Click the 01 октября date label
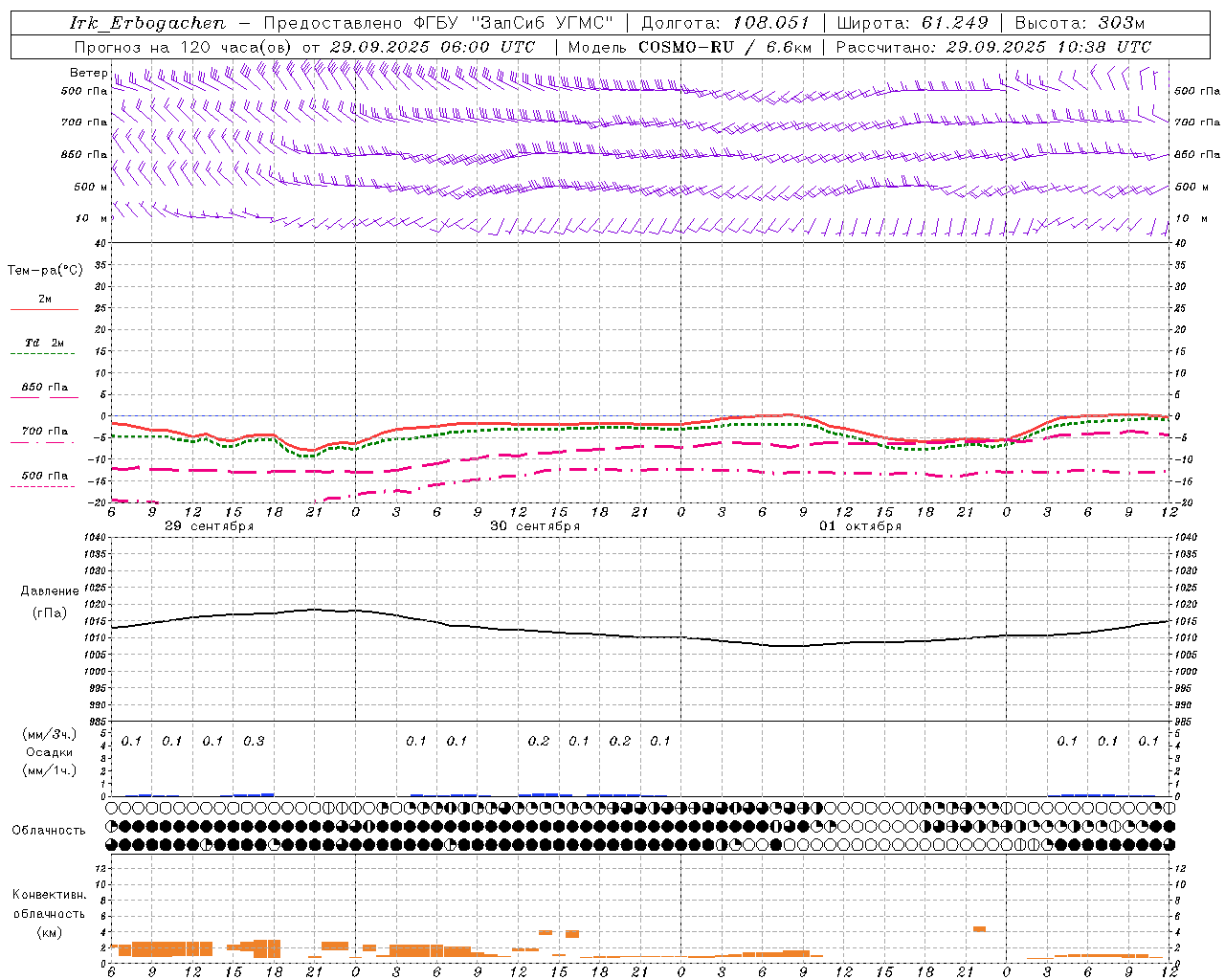This screenshot has width=1225, height=980. click(860, 526)
